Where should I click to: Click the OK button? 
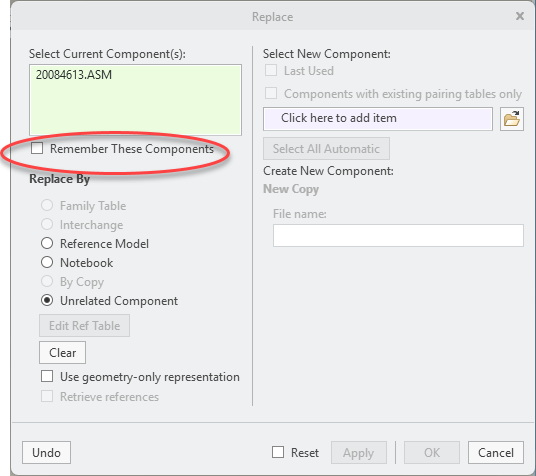point(432,452)
